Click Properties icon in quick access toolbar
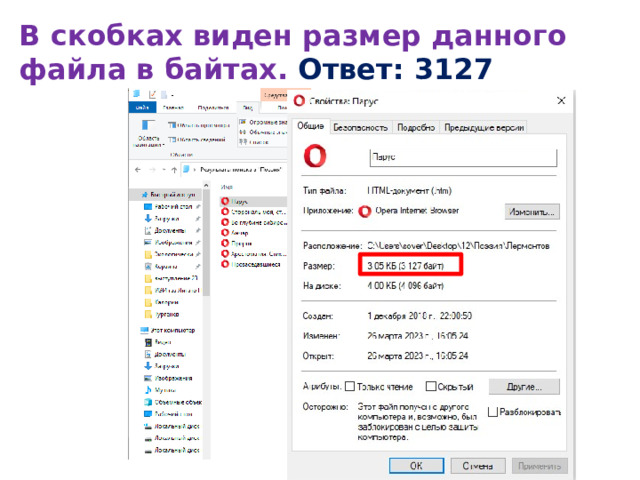 pyautogui.click(x=152, y=95)
